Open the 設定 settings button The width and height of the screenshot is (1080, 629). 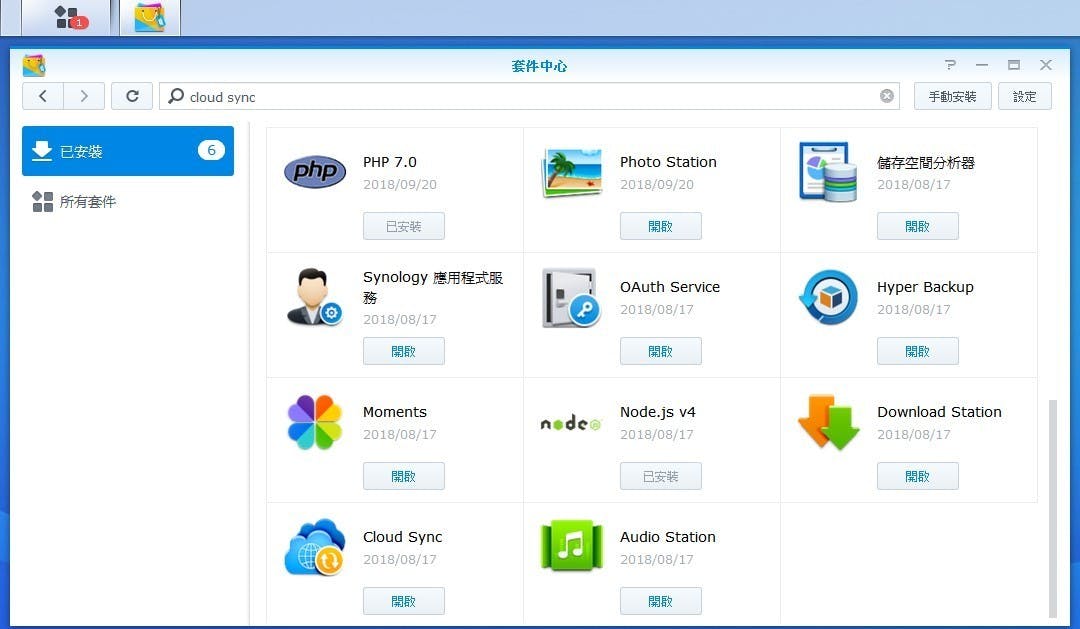[1025, 96]
